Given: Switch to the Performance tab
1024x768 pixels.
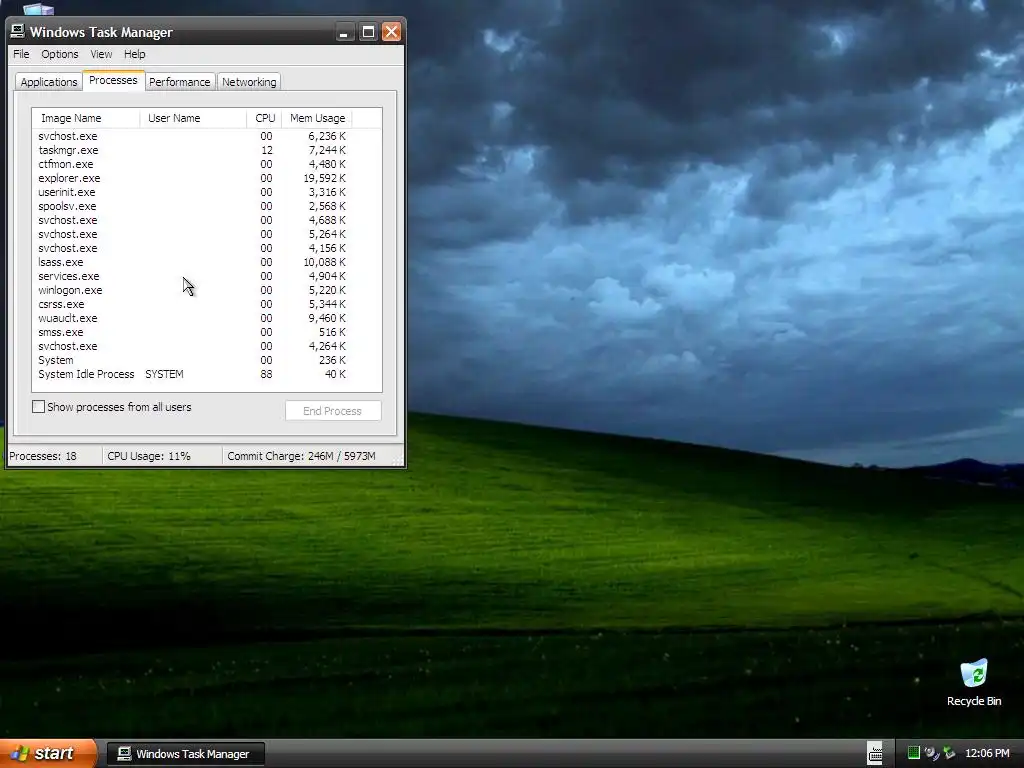Looking at the screenshot, I should tap(180, 82).
